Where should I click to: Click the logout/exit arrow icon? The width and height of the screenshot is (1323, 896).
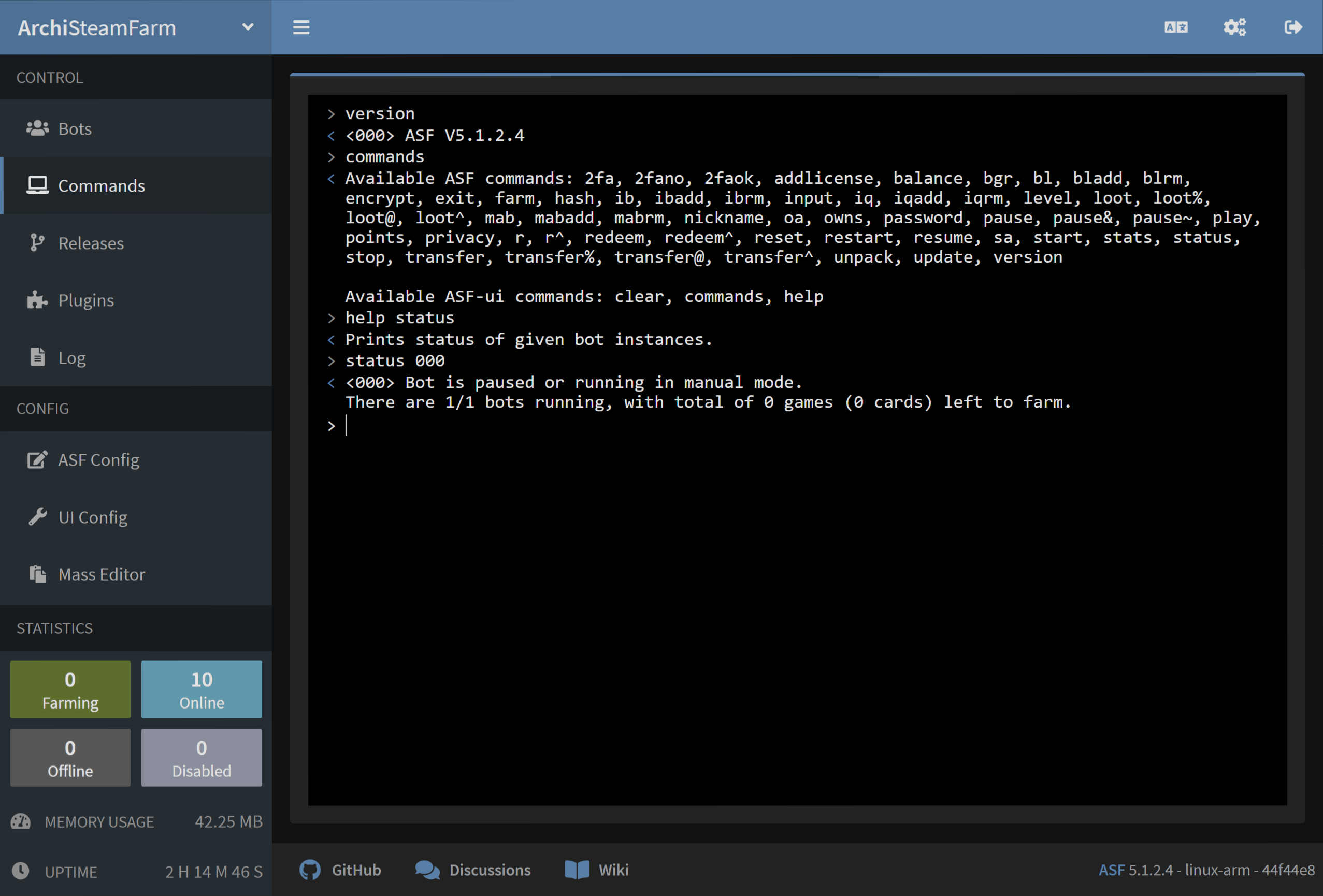[1293, 27]
